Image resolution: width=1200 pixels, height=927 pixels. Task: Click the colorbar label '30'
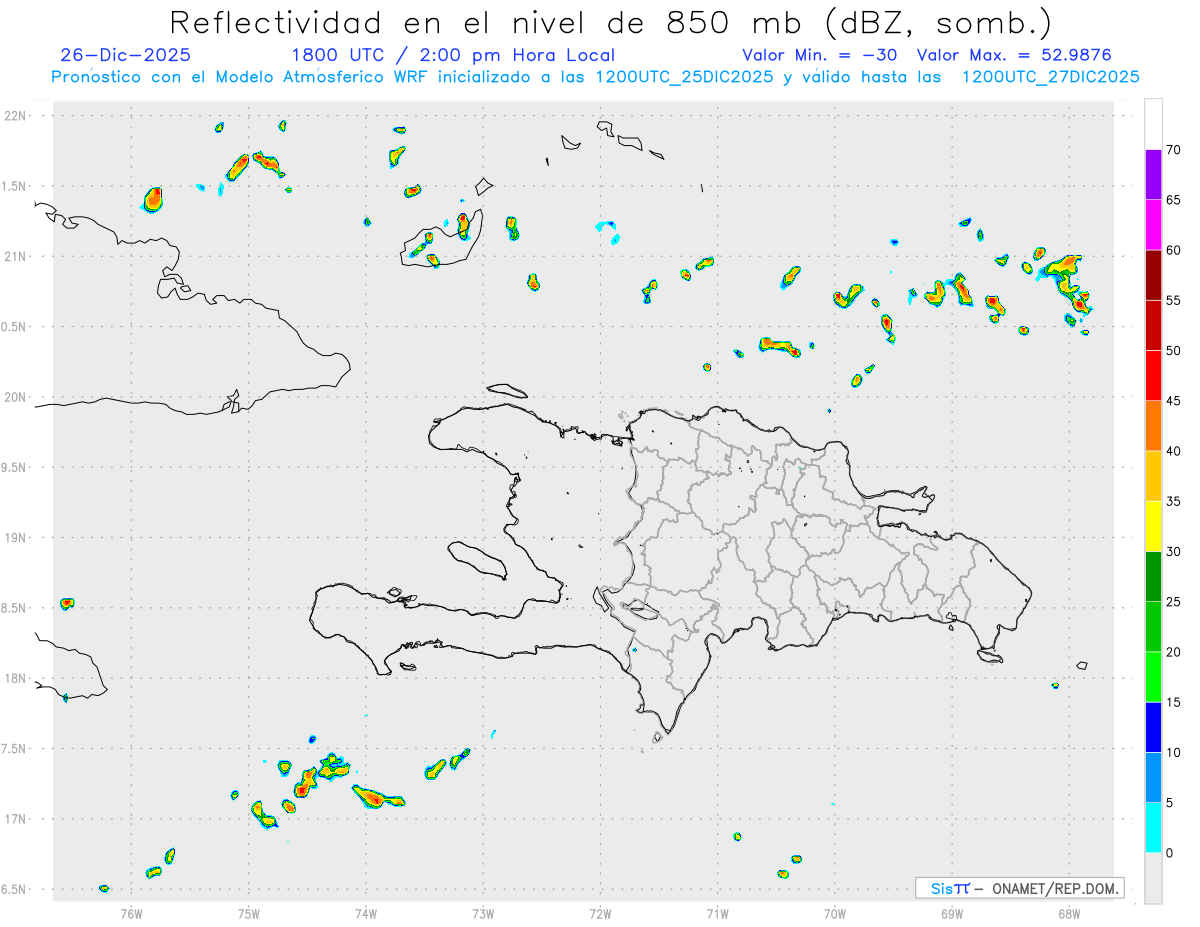tap(1174, 552)
